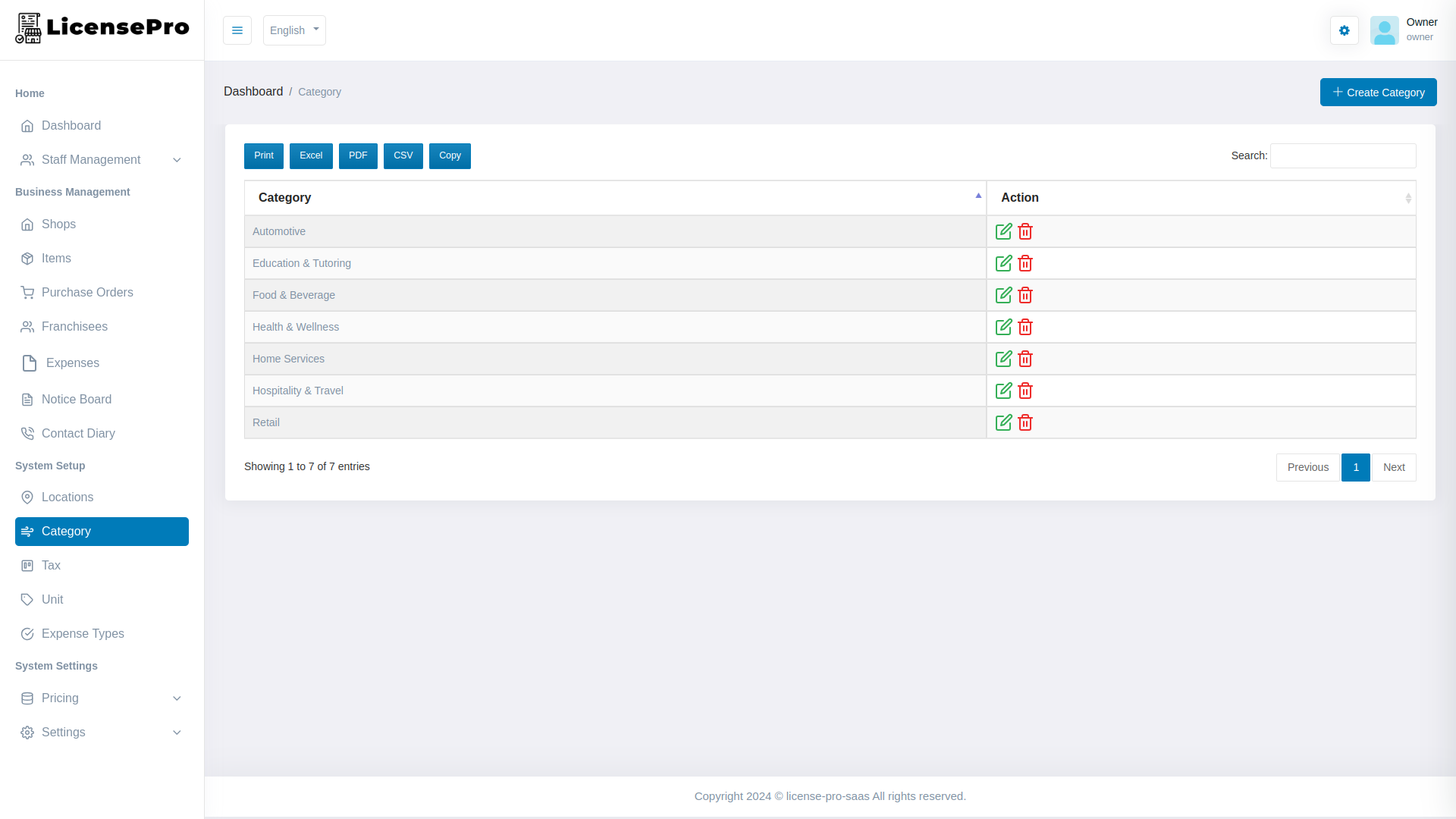This screenshot has width=1456, height=819.
Task: Open the English language dropdown
Action: [x=294, y=30]
